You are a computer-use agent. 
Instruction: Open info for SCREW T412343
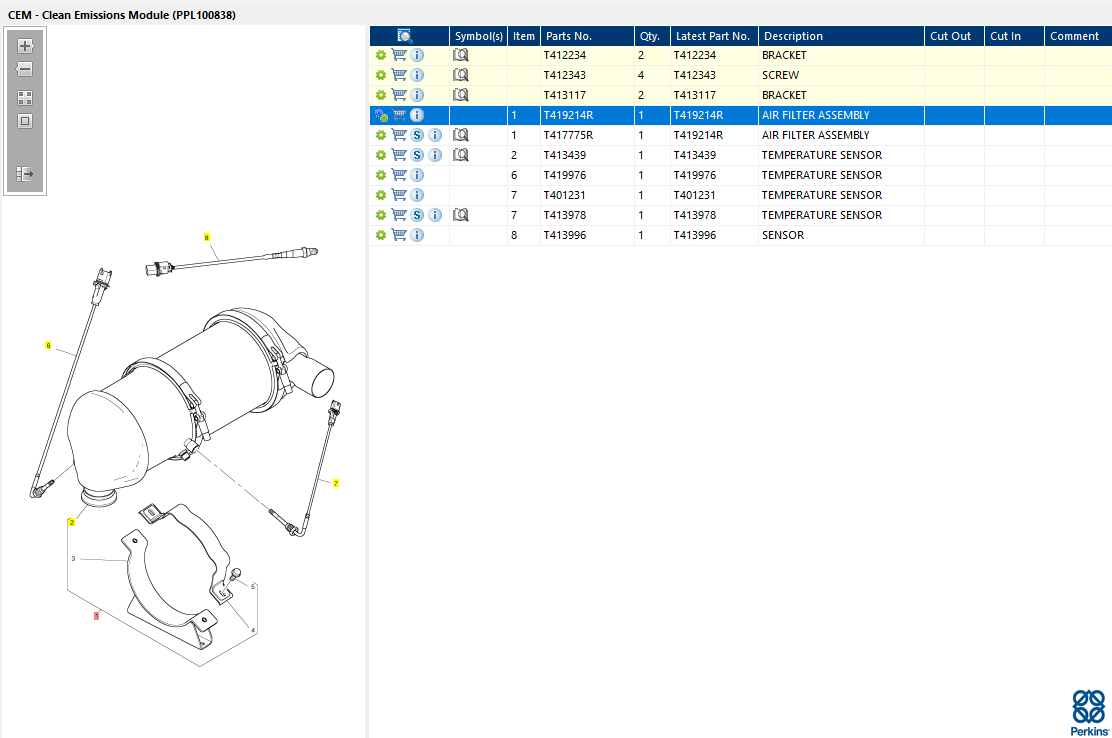(x=417, y=75)
